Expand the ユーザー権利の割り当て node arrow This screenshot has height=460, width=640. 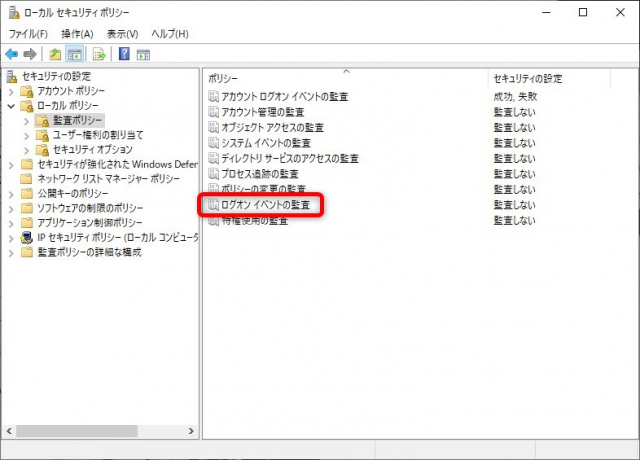coord(27,135)
